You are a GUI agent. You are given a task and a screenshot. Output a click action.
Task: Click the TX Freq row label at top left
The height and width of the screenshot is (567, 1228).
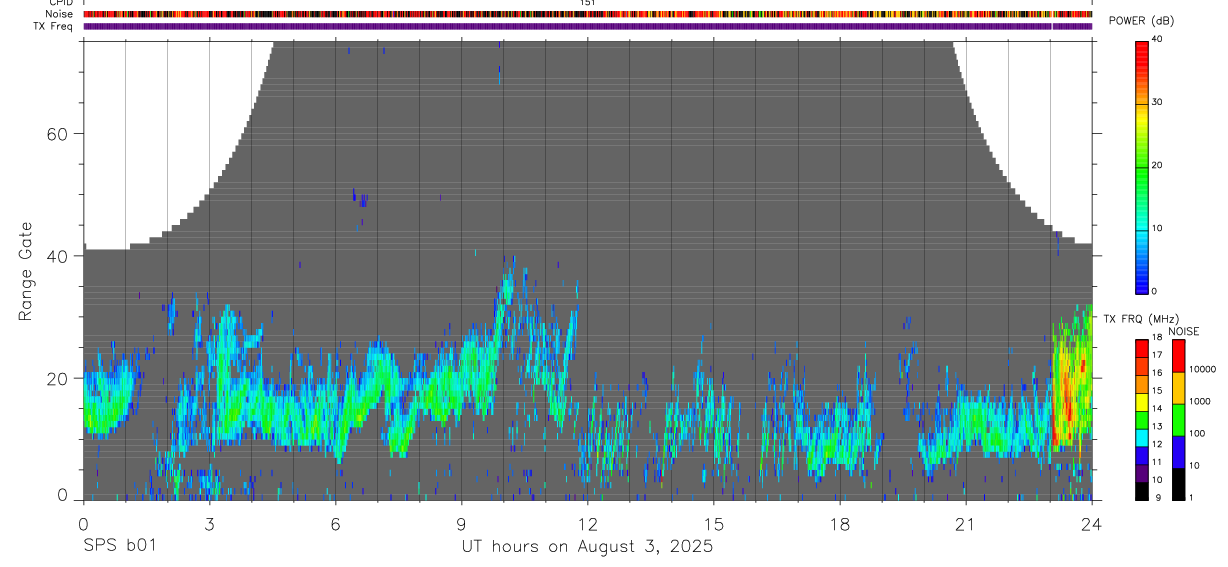(54, 26)
